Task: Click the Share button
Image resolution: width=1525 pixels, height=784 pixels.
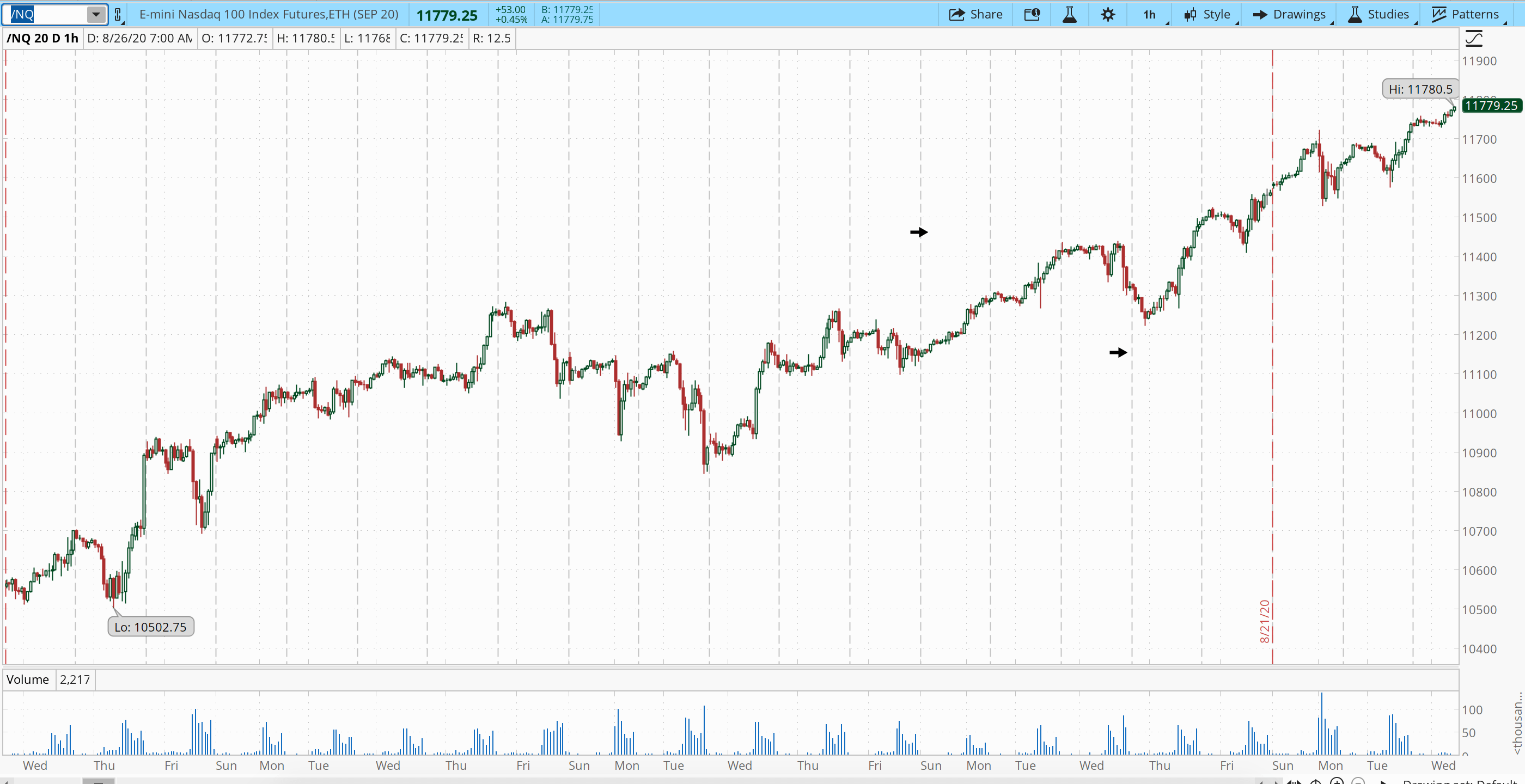Action: click(x=975, y=14)
